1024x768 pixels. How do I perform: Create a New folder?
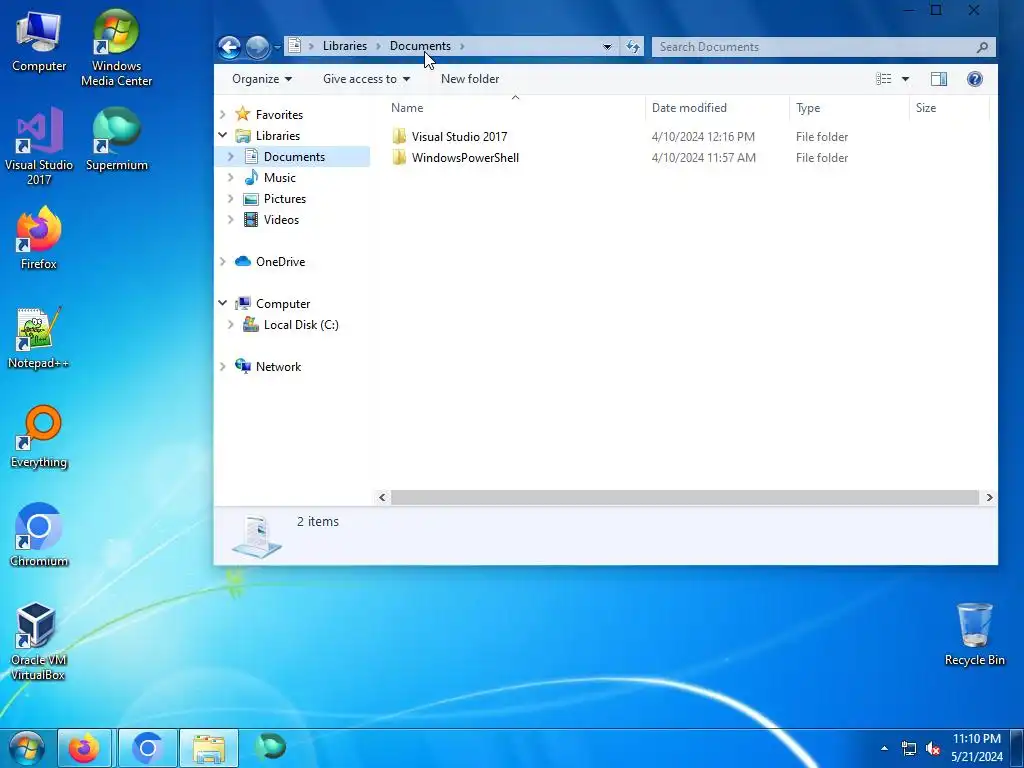click(470, 79)
